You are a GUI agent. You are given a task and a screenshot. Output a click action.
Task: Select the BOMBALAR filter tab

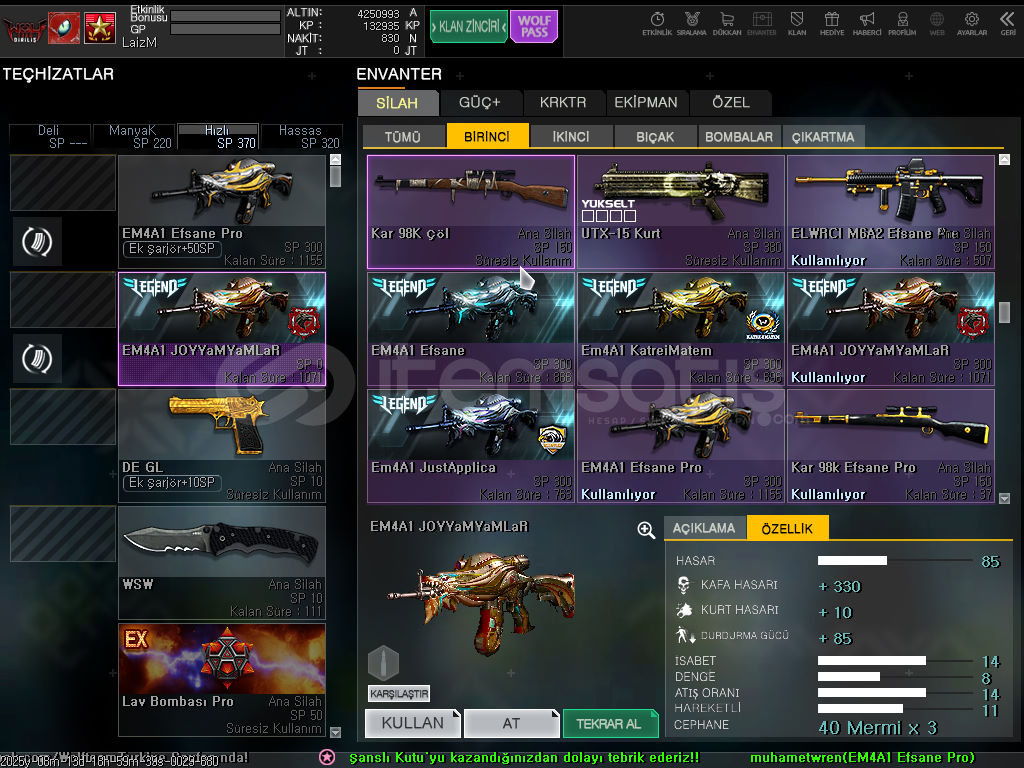coord(739,136)
